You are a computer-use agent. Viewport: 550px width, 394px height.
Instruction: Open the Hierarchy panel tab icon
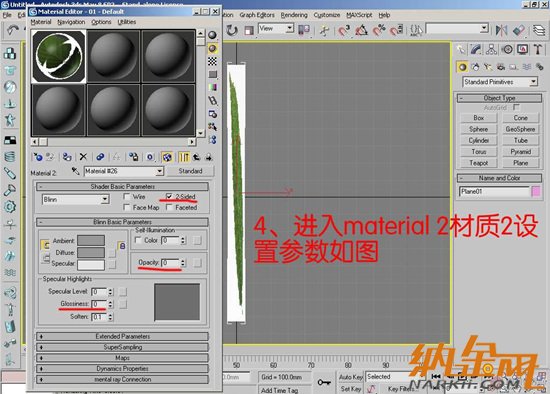click(491, 49)
